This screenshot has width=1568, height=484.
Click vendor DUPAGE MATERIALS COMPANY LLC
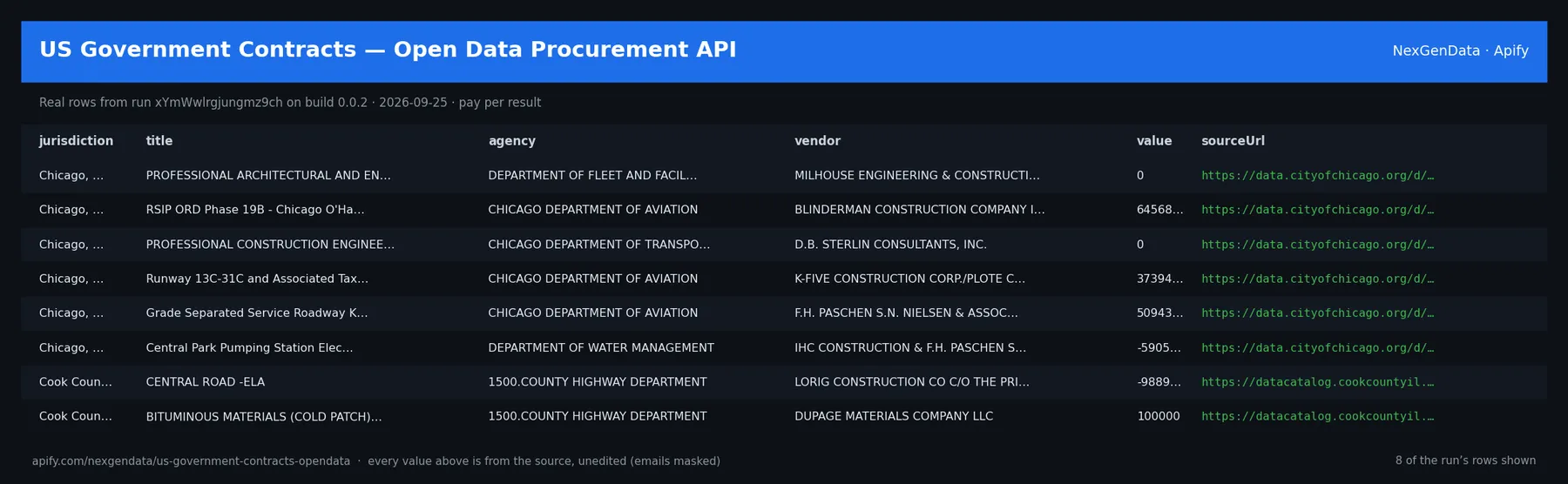(894, 416)
